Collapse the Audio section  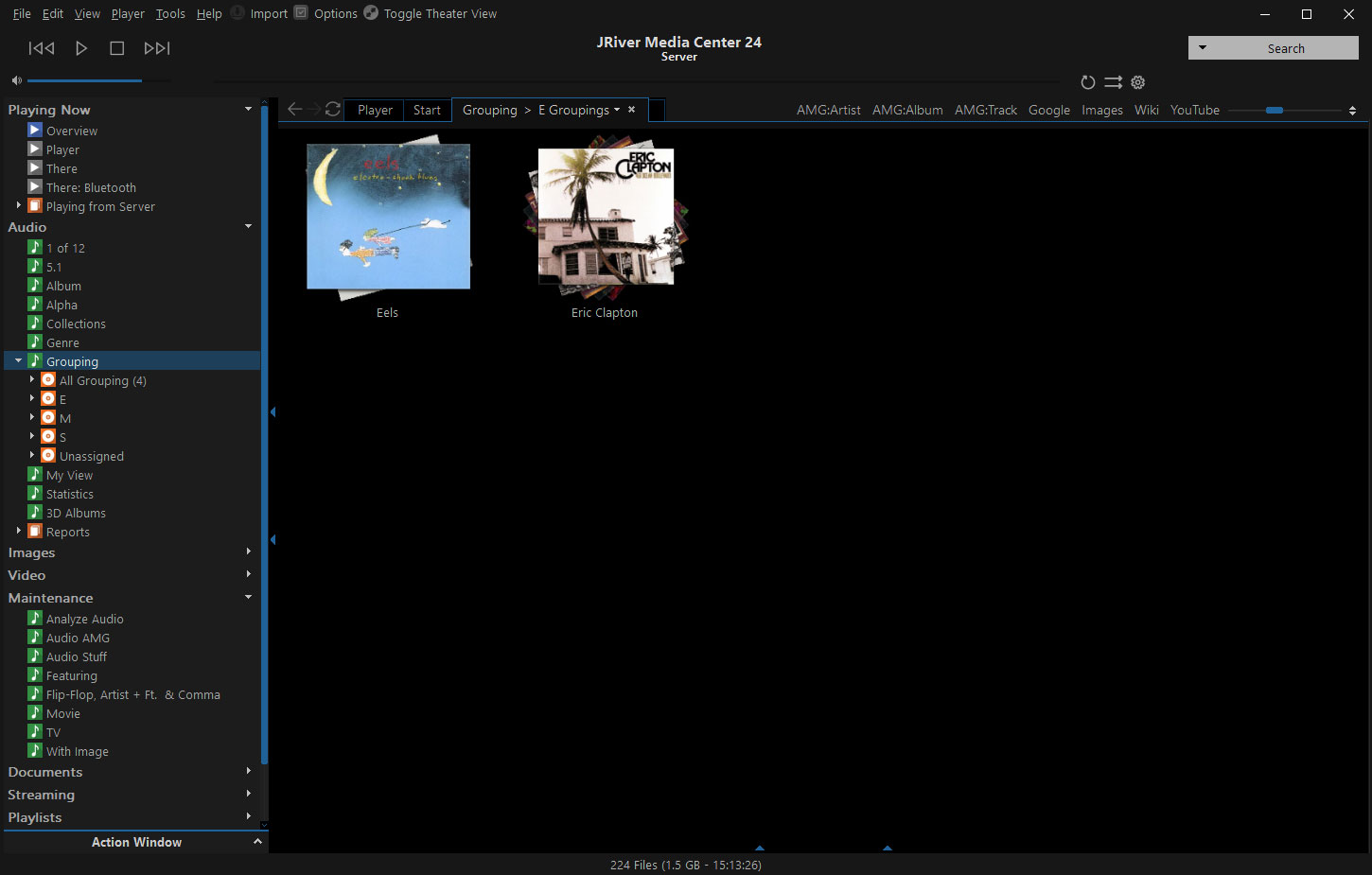click(249, 226)
